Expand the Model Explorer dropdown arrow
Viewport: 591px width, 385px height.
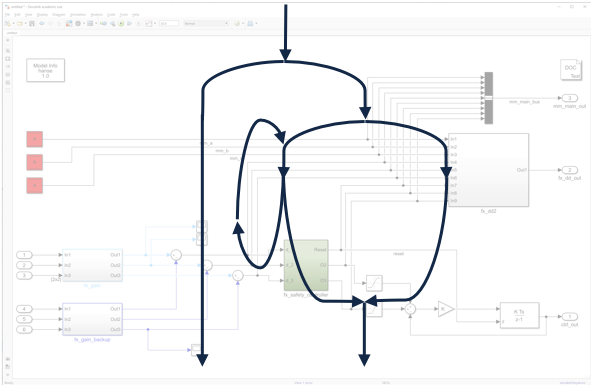click(96, 23)
